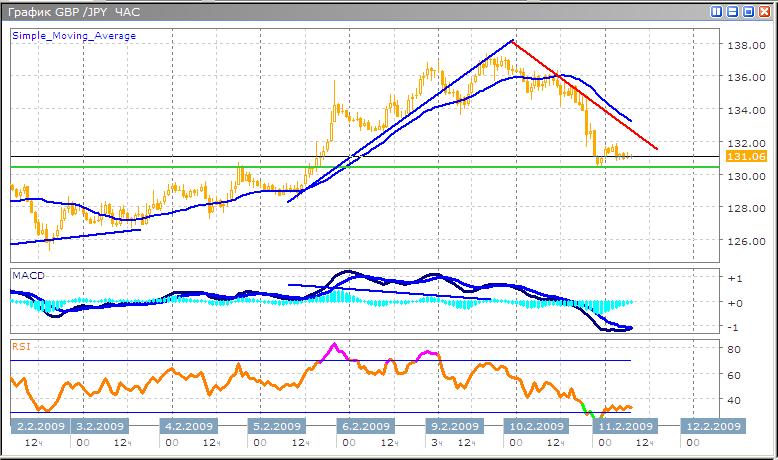Click the horizontal tile window button
This screenshot has width=778, height=460.
coord(732,11)
